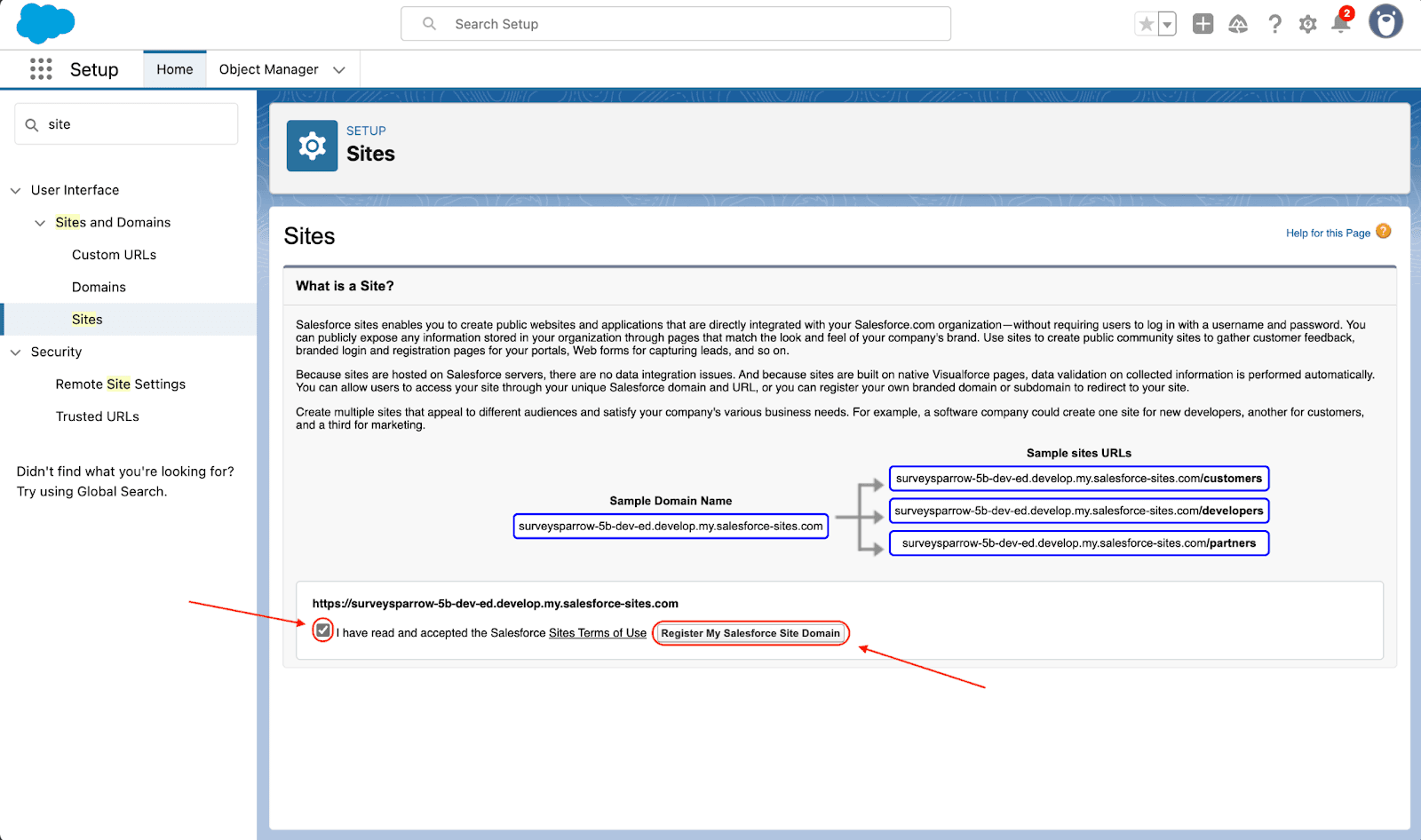The image size is (1421, 840).
Task: View notifications via the bell icon
Action: pos(1341,24)
